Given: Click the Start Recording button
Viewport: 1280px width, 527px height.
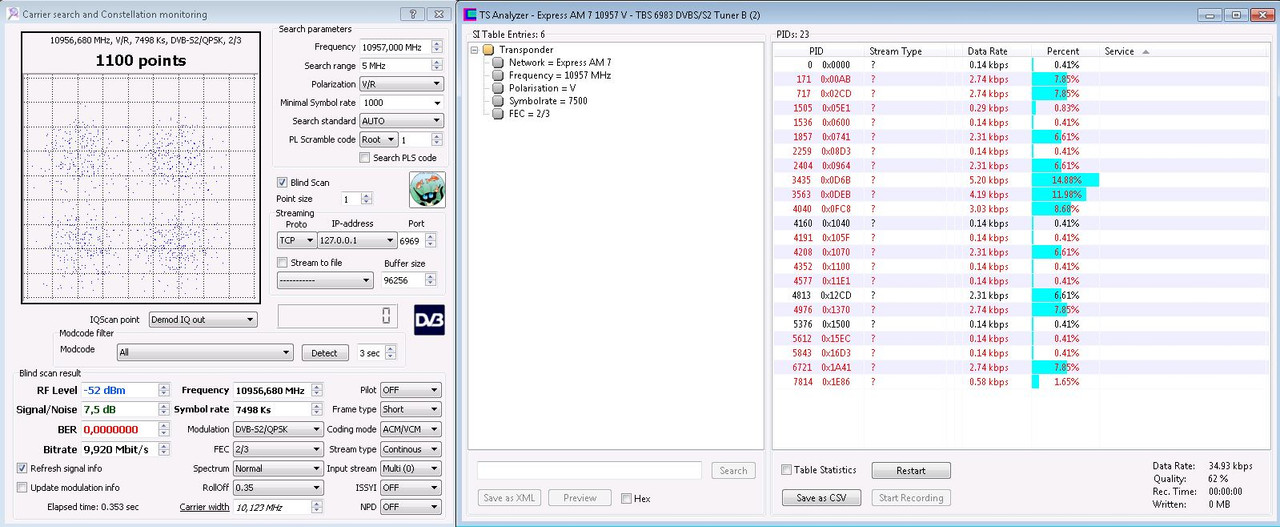Looking at the screenshot, I should pyautogui.click(x=911, y=498).
